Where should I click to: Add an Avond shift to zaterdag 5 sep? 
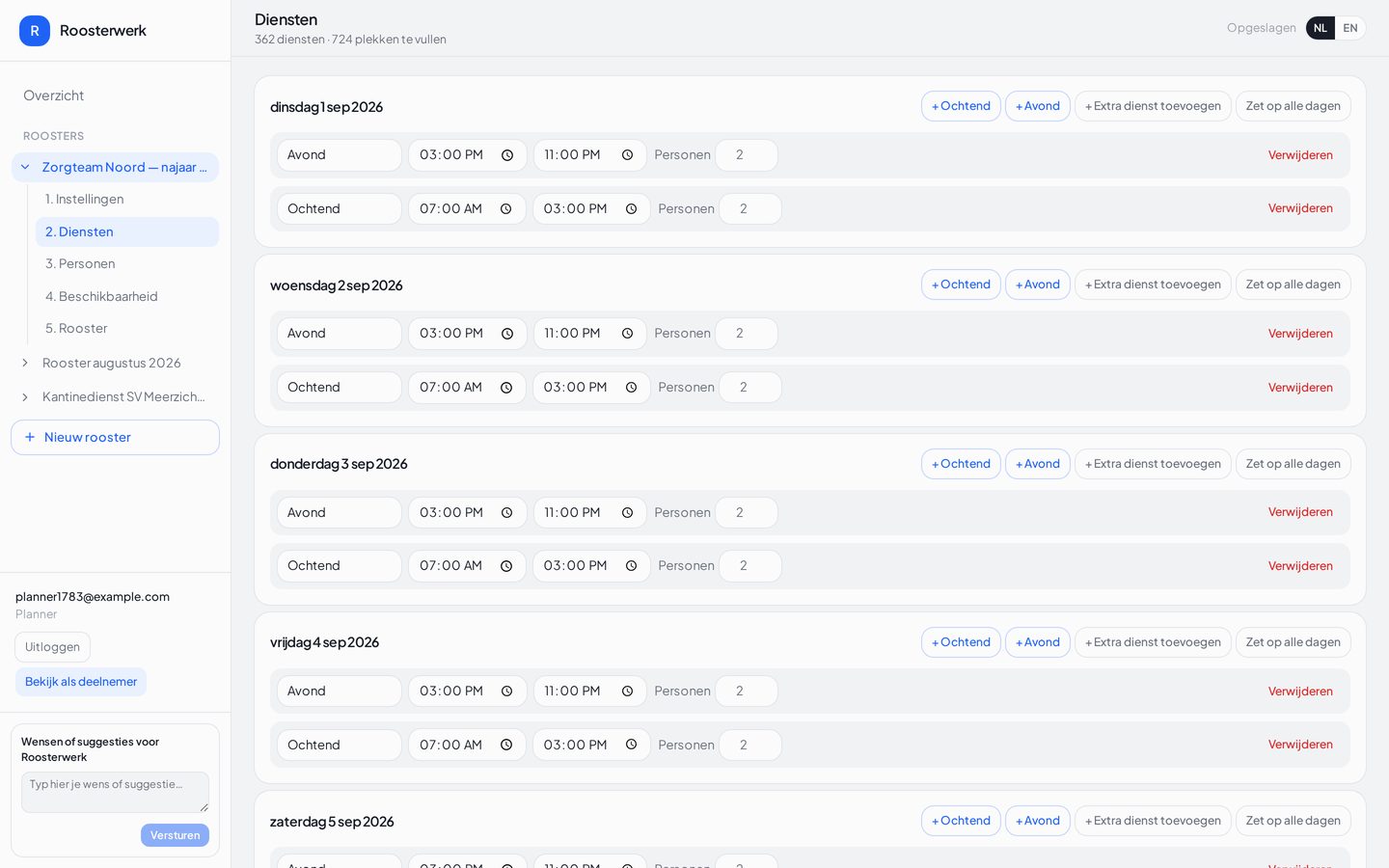pos(1038,821)
